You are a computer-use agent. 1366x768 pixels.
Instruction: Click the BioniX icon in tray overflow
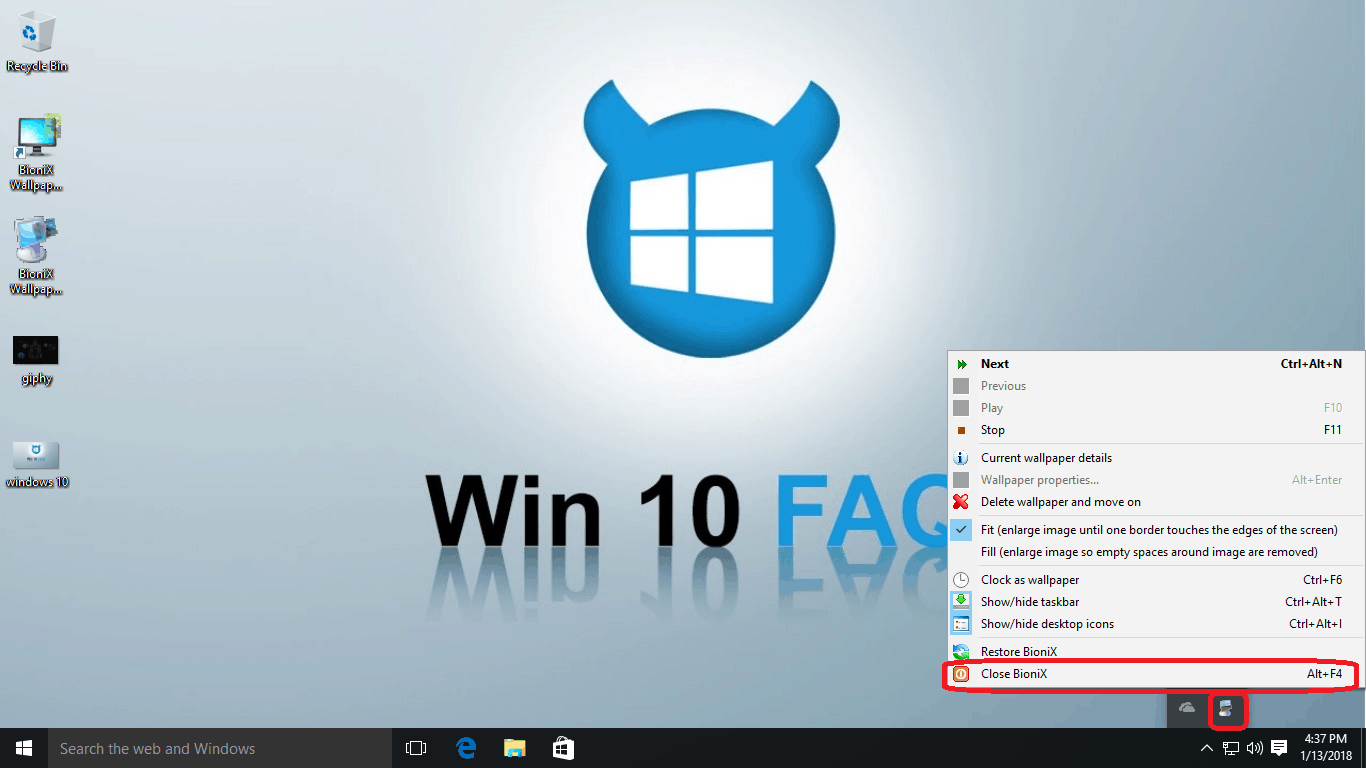tap(1227, 709)
